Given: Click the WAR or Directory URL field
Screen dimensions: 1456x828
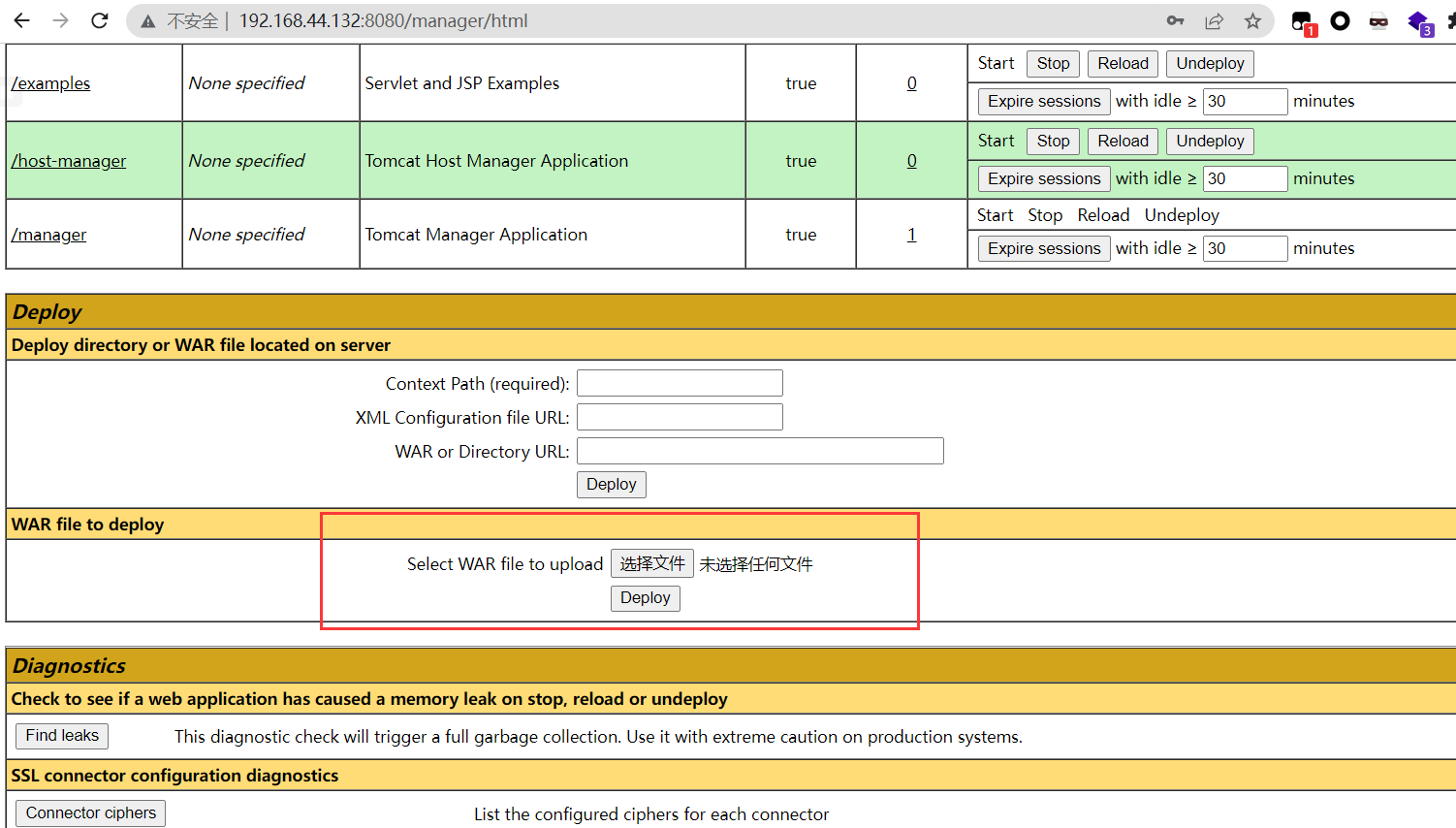Looking at the screenshot, I should (x=760, y=451).
